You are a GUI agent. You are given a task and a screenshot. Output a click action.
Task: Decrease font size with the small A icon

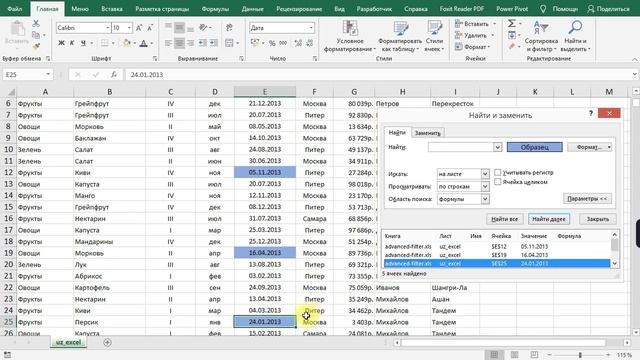(150, 28)
